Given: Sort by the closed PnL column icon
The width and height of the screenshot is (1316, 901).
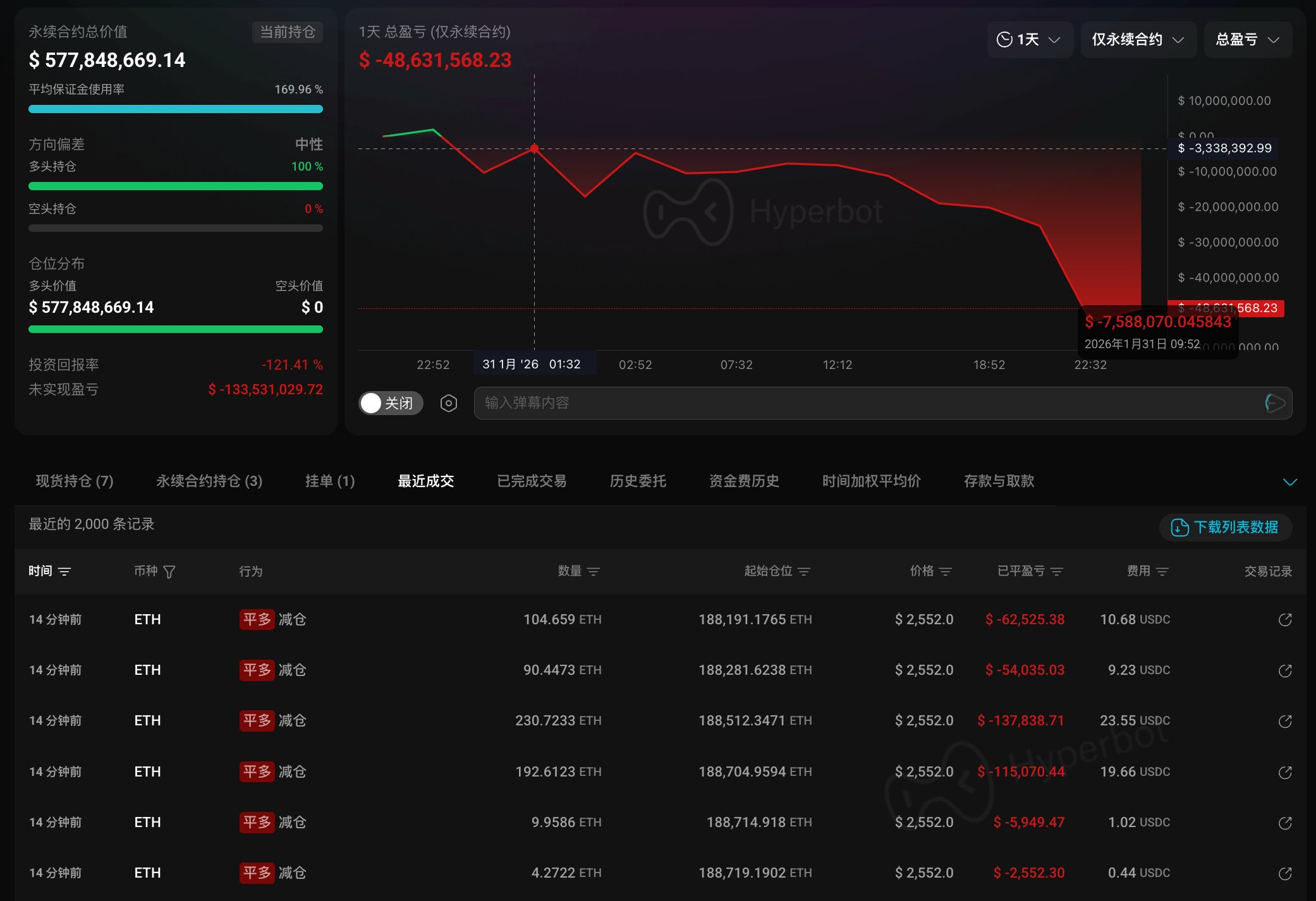Looking at the screenshot, I should [1056, 572].
